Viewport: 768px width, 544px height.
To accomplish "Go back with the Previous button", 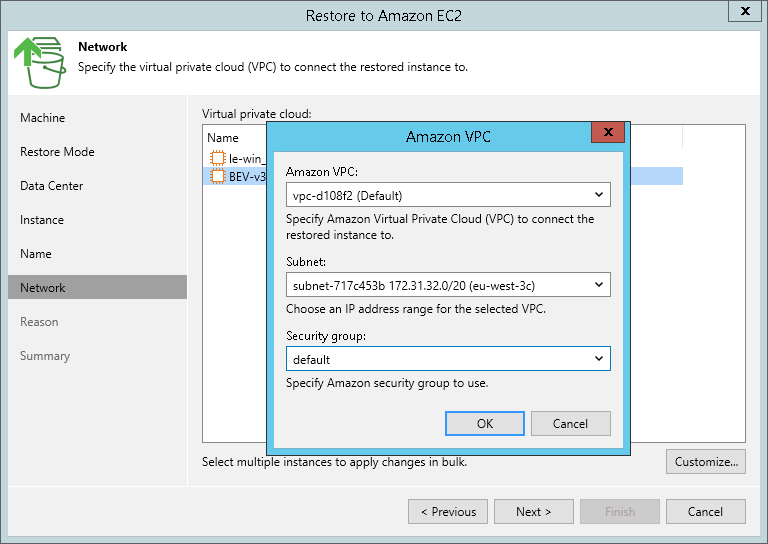I will (x=448, y=512).
